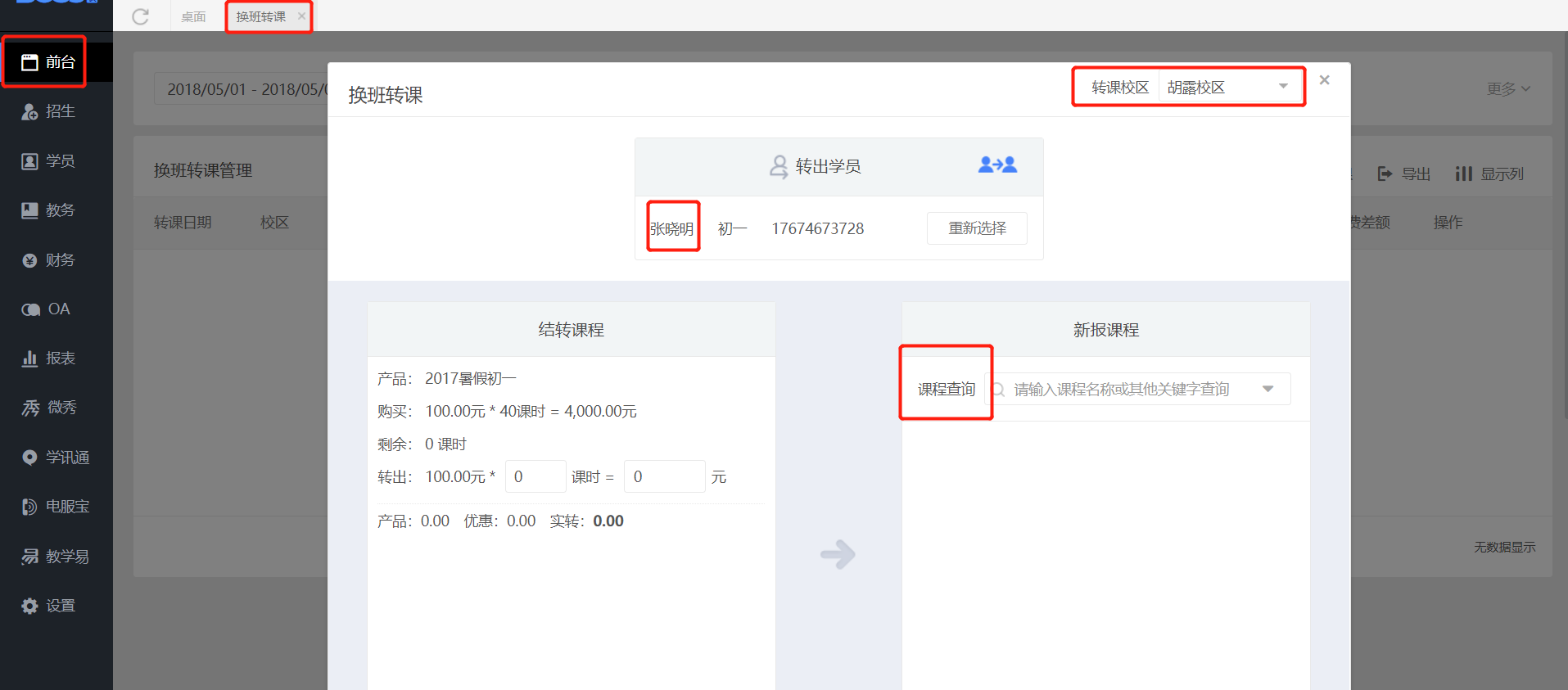Click the 结转课程 panel header

point(572,330)
